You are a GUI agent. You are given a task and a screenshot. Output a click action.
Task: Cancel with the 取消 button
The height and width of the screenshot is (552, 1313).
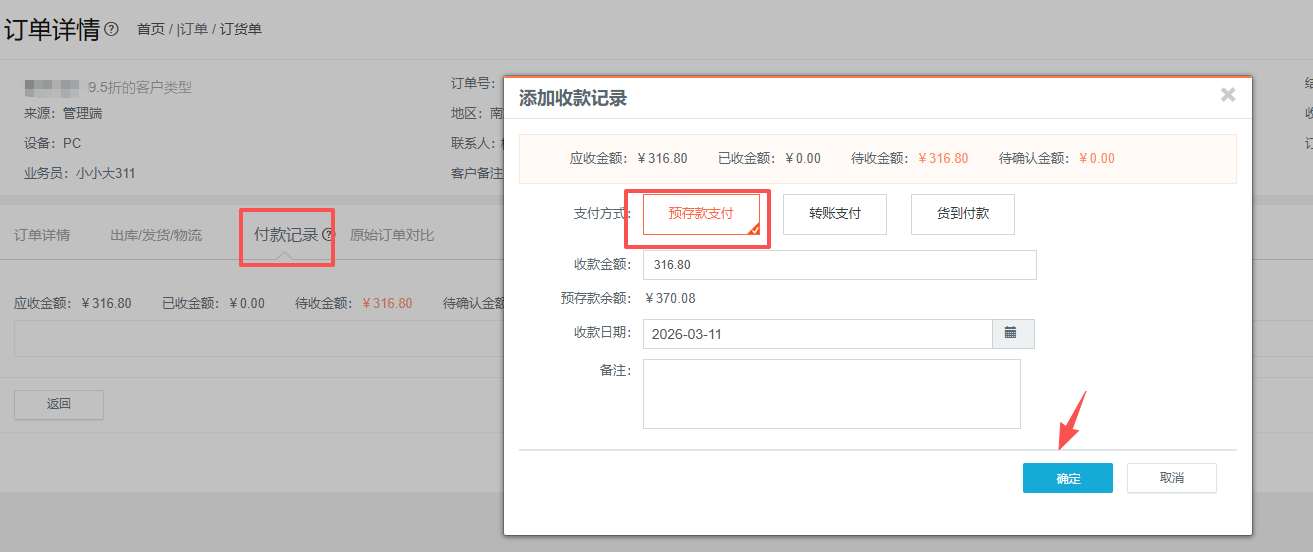click(x=1172, y=478)
